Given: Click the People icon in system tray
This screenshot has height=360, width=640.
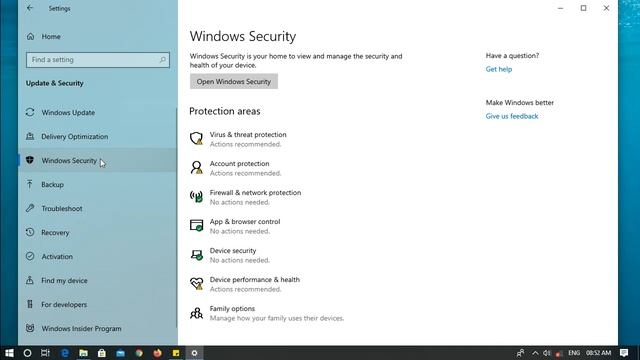Looking at the screenshot, I should [520, 353].
